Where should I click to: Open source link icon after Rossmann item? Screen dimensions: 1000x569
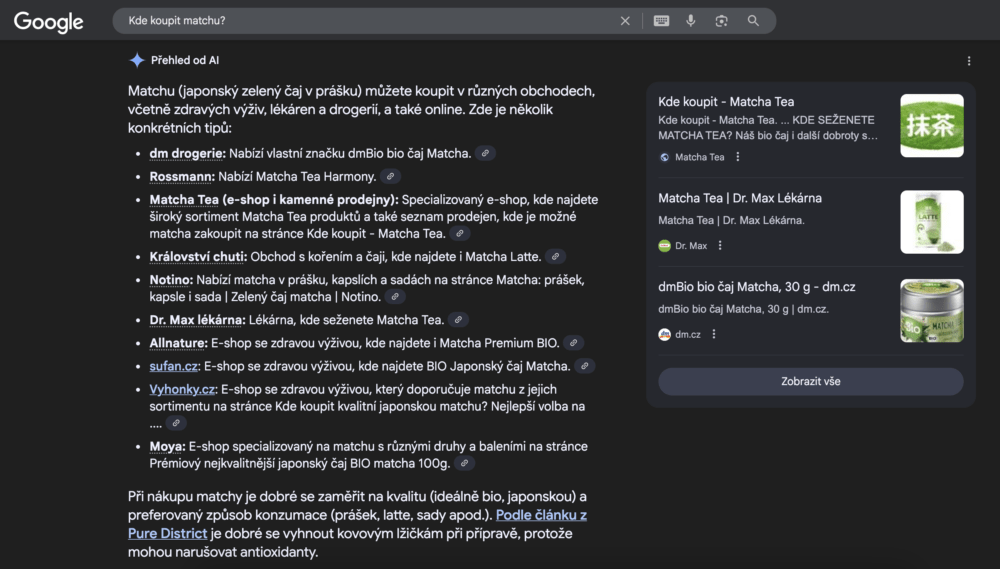[390, 176]
